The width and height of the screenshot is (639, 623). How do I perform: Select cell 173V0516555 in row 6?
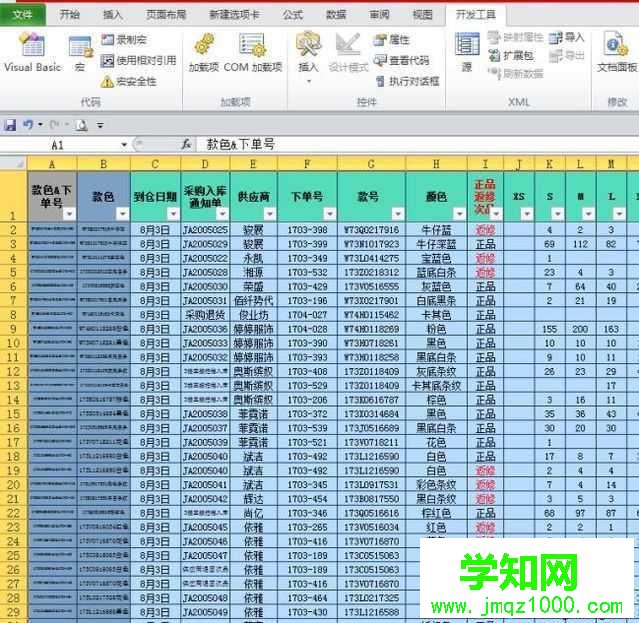(371, 286)
